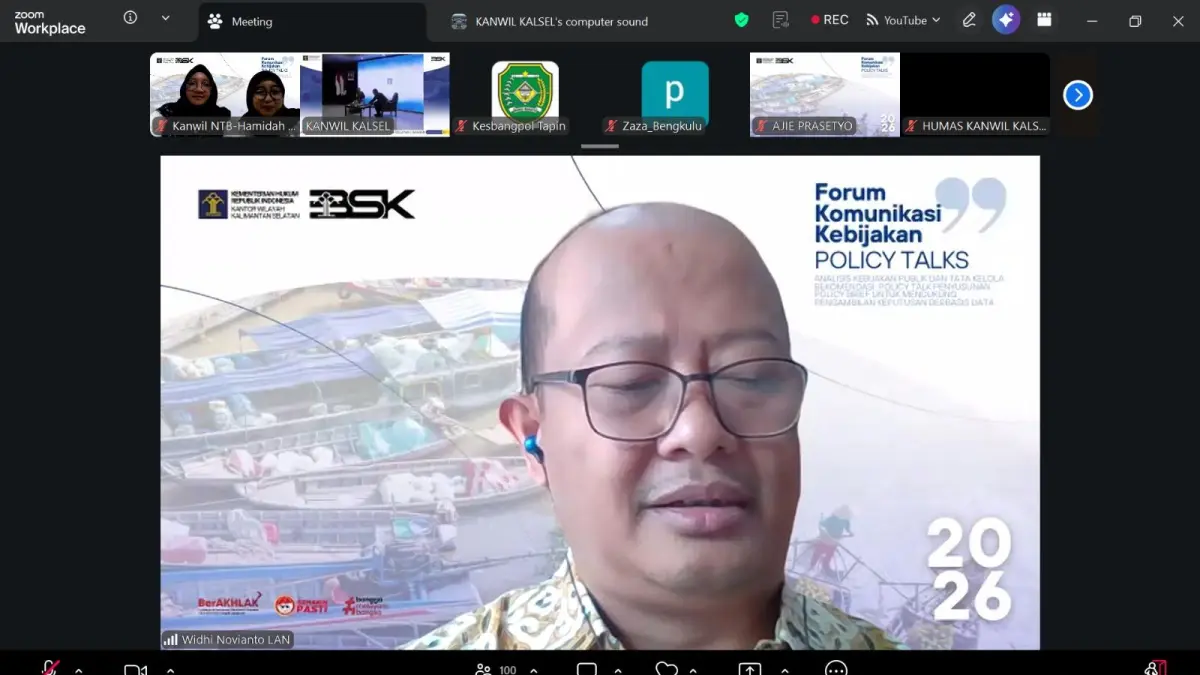Select the HUMAS KANWIL KALS participant thumbnail
Viewport: 1200px width, 675px height.
pos(975,94)
